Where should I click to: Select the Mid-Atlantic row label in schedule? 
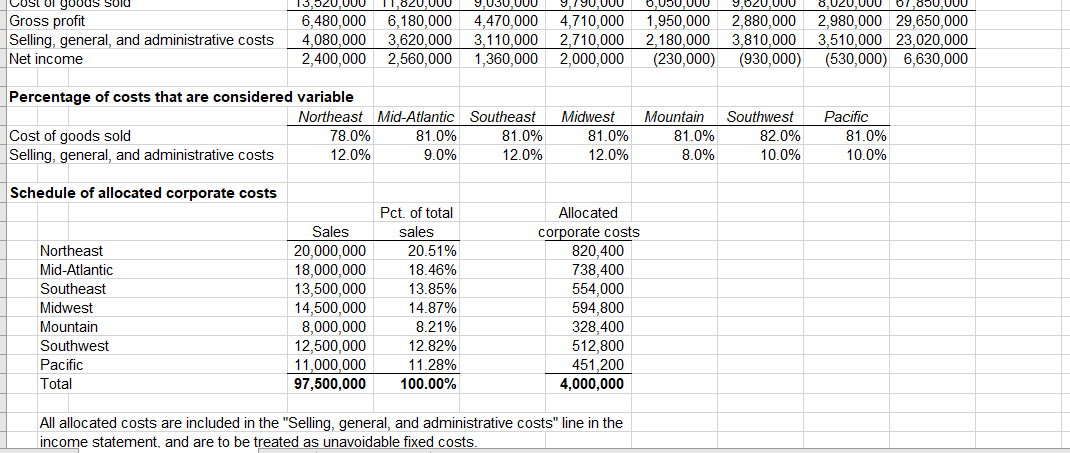pyautogui.click(x=76, y=270)
